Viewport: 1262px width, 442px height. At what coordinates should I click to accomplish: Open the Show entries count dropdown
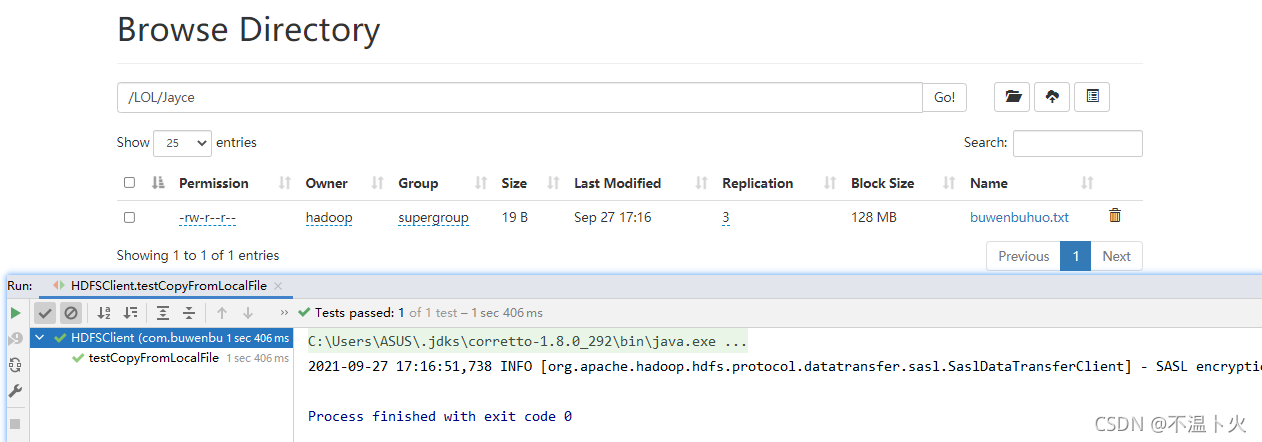click(182, 143)
